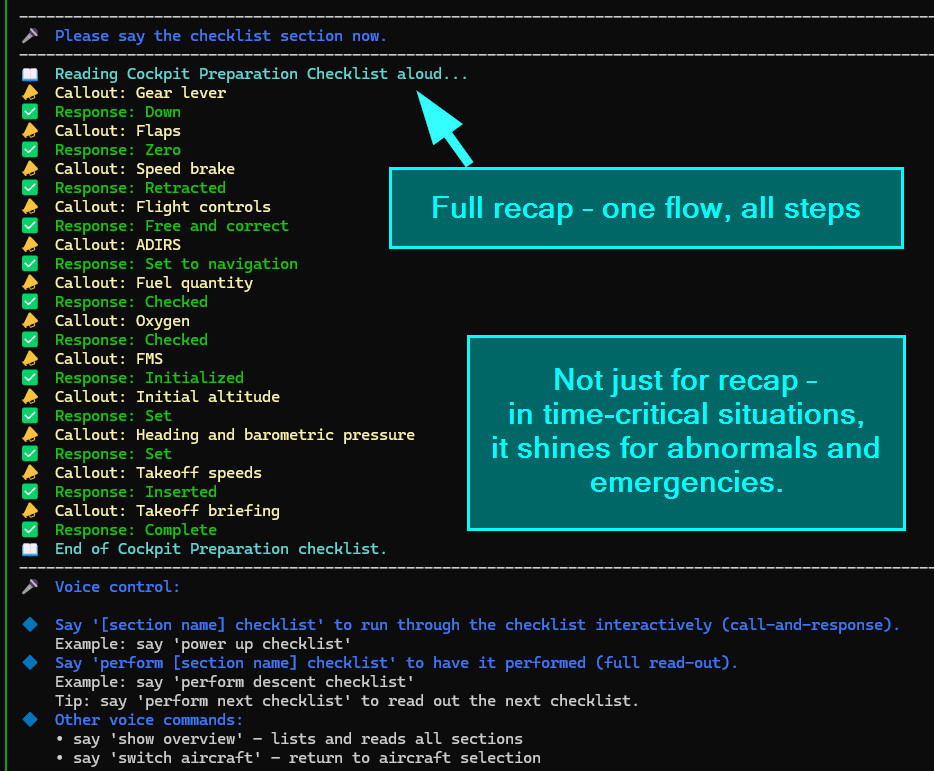Click the bell icon beside 'Callout: FMS'
This screenshot has height=771, width=934.
tap(30, 359)
